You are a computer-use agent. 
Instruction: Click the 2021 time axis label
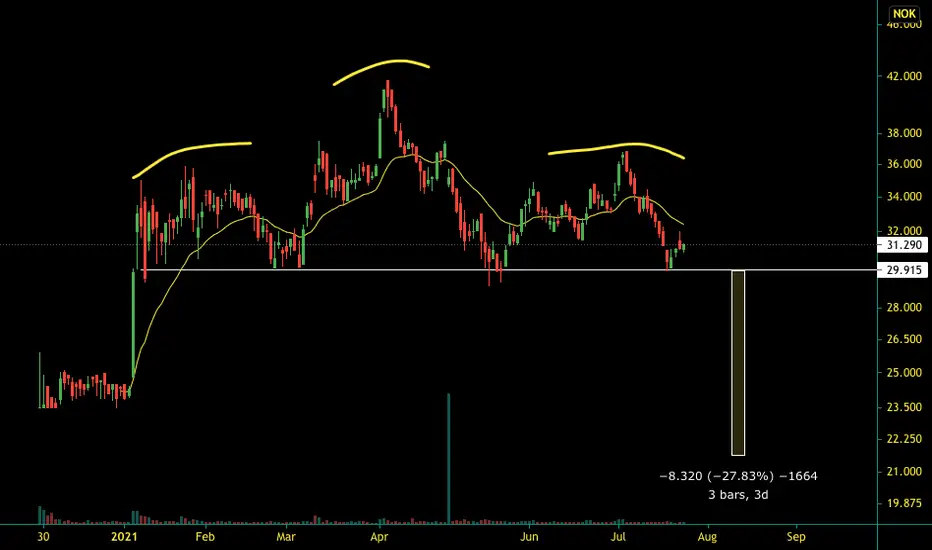point(124,537)
